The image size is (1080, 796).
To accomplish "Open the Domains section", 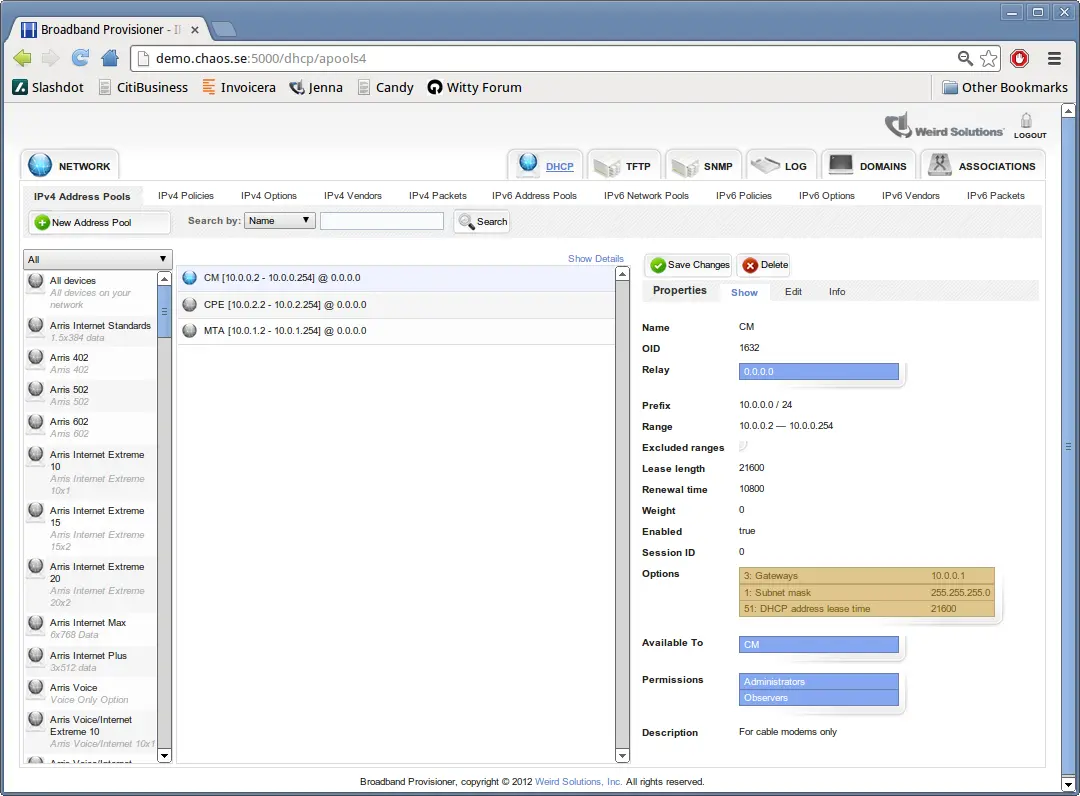I will 868,166.
